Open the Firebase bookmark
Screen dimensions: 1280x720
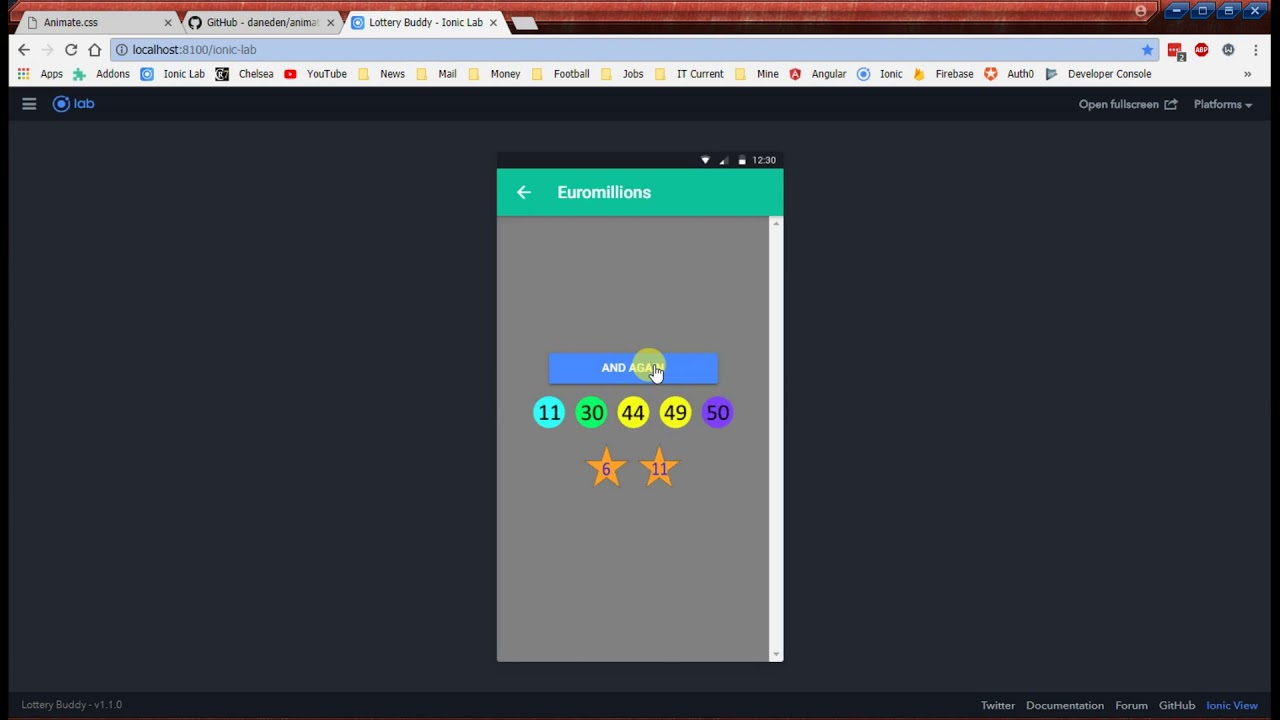(943, 74)
